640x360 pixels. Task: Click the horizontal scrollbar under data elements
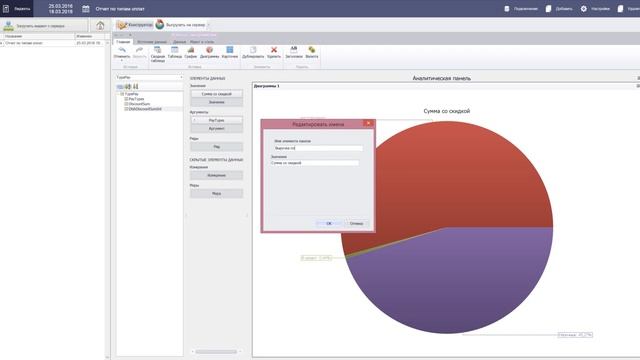[216, 351]
